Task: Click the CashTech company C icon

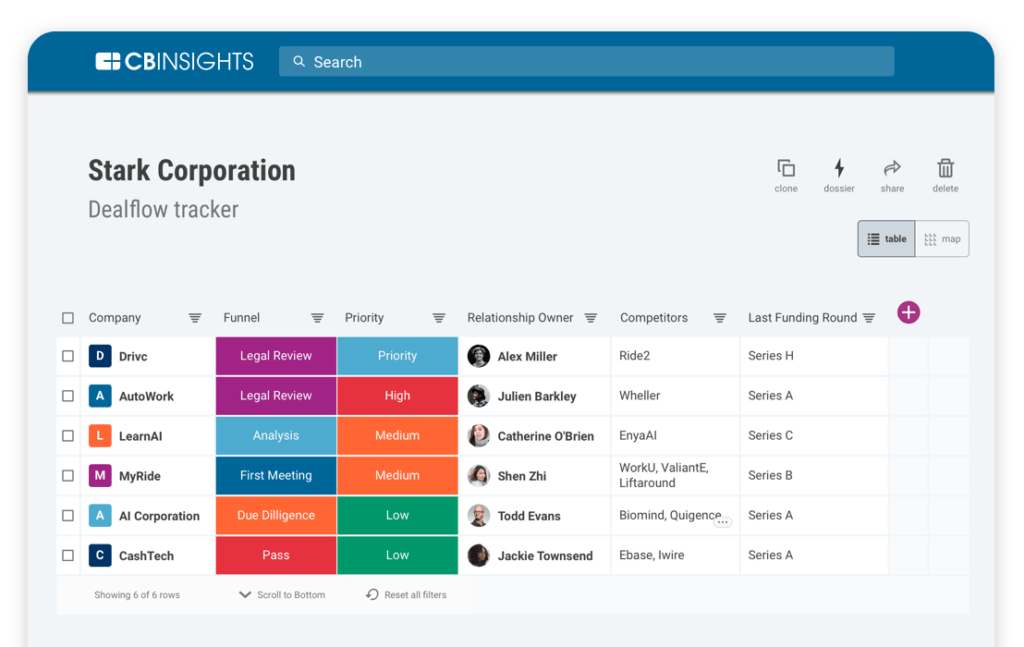Action: [100, 555]
